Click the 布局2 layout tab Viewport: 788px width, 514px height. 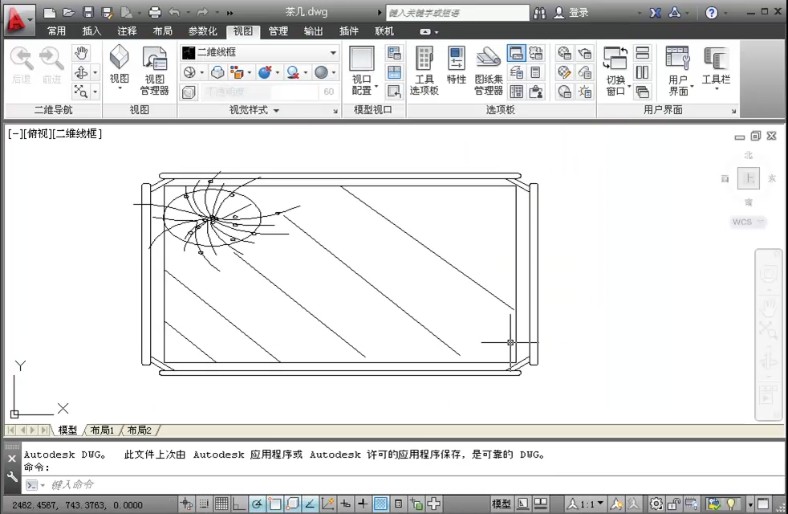pos(140,430)
